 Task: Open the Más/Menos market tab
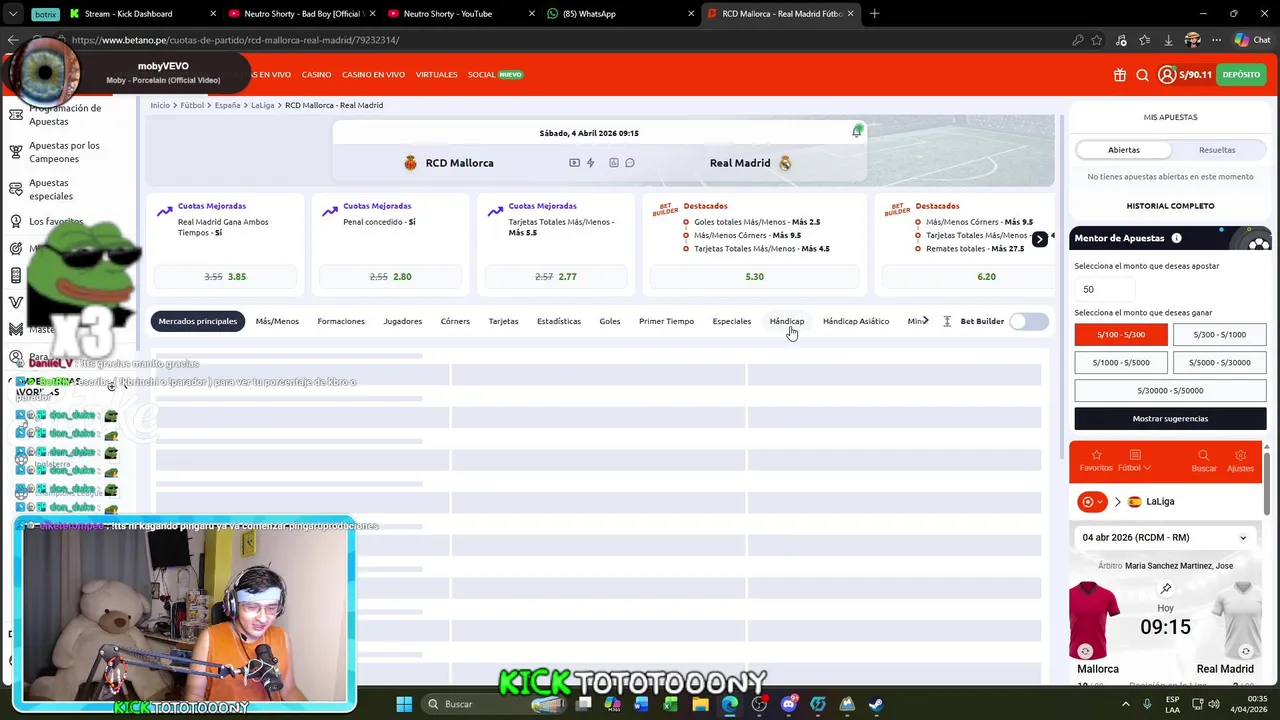tap(277, 321)
